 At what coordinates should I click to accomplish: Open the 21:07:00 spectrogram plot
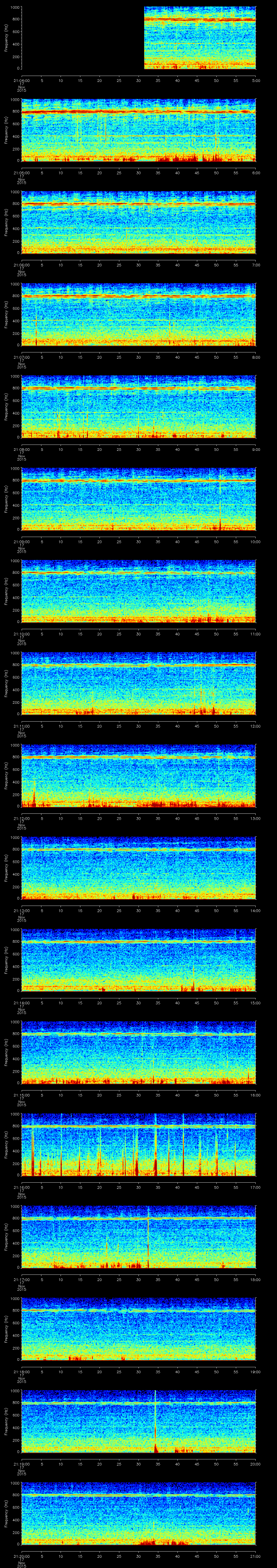coord(138,315)
